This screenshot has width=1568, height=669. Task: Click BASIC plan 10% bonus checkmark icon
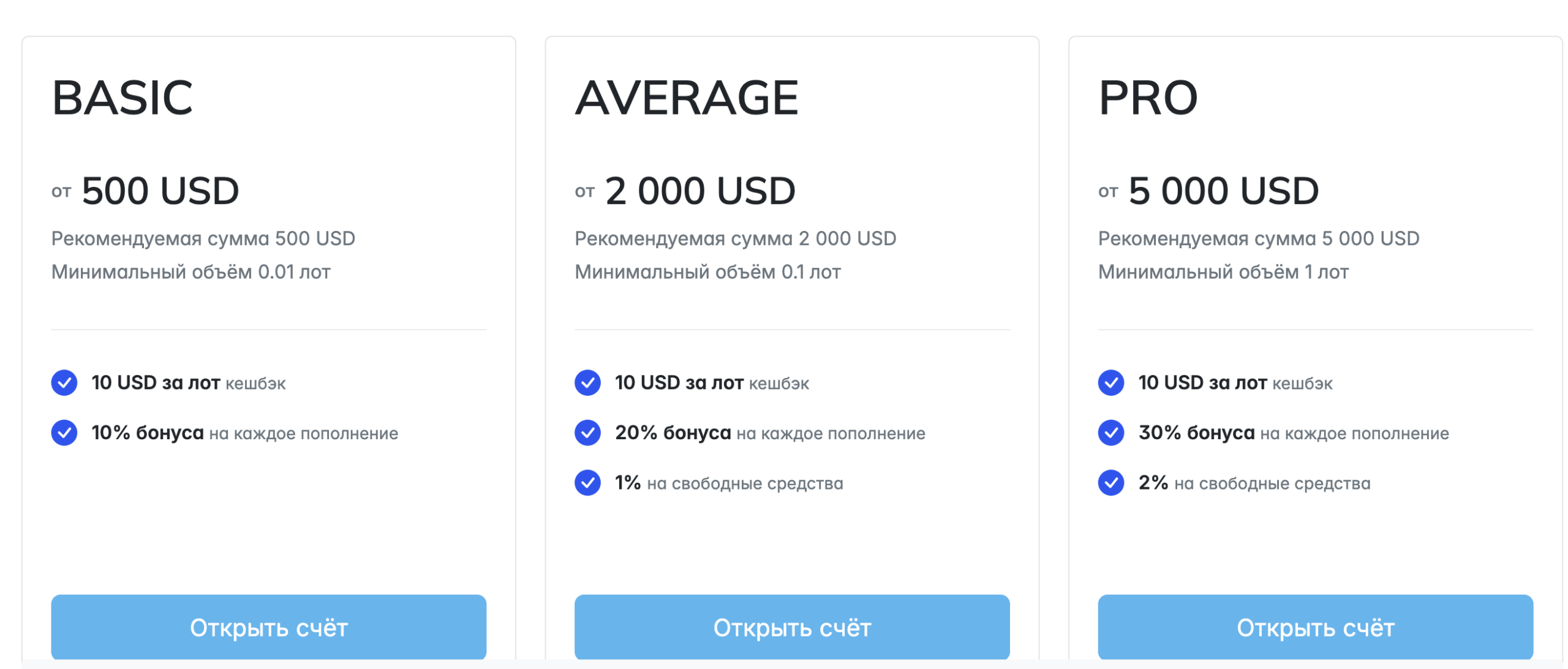[64, 433]
